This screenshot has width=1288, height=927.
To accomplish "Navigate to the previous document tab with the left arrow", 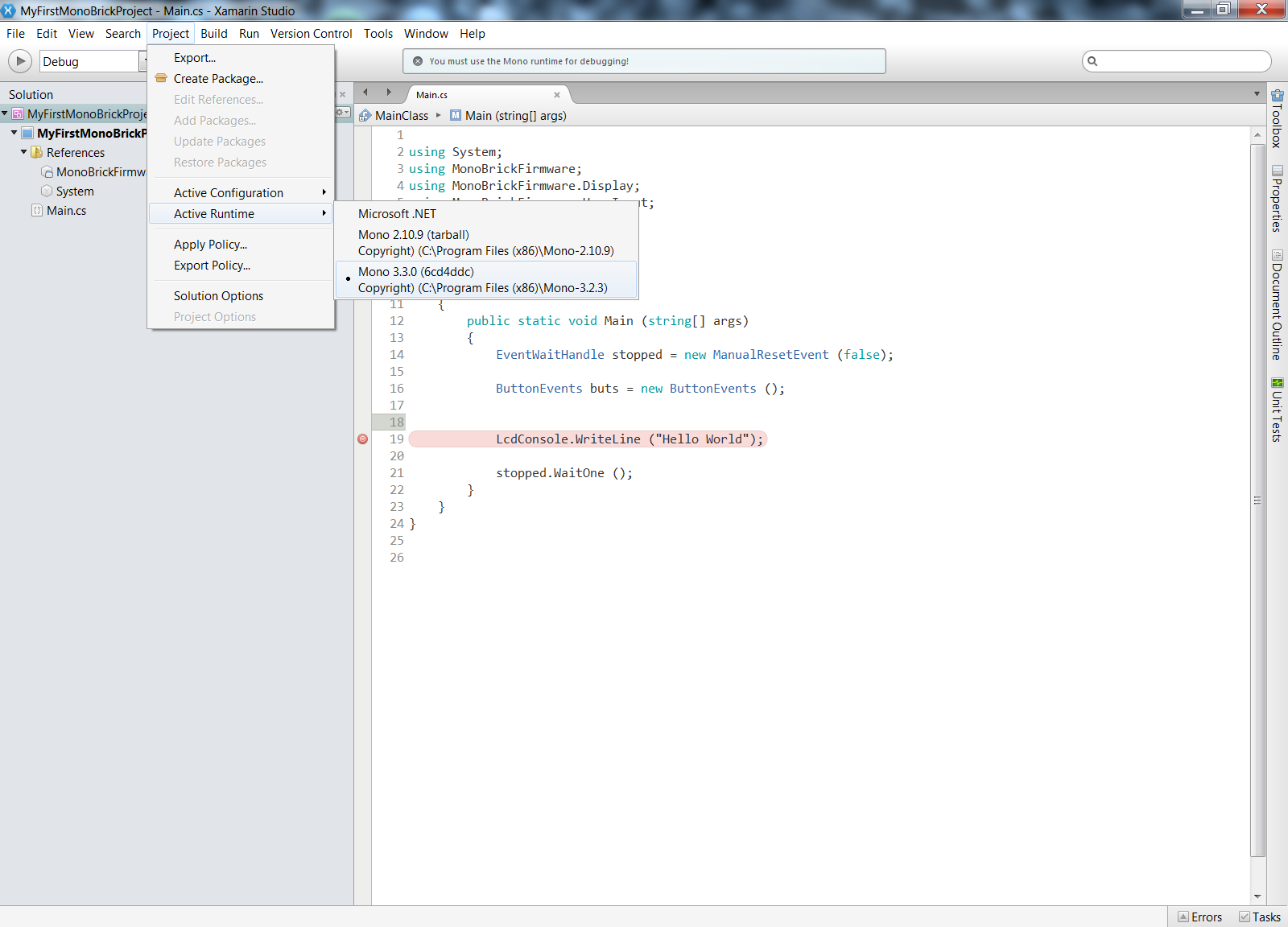I will (x=365, y=93).
